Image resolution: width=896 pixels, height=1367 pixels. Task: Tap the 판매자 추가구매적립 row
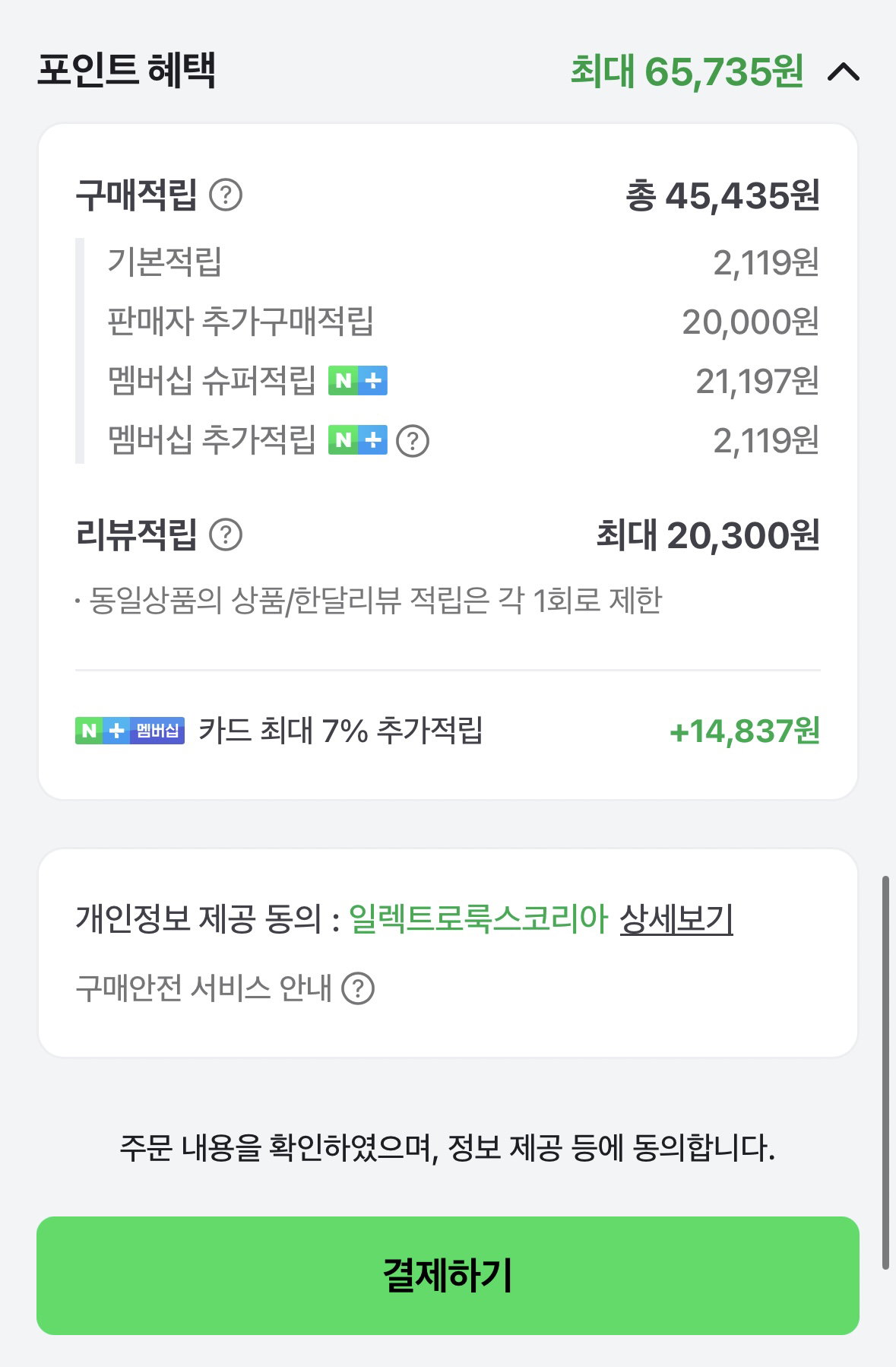coord(464,322)
